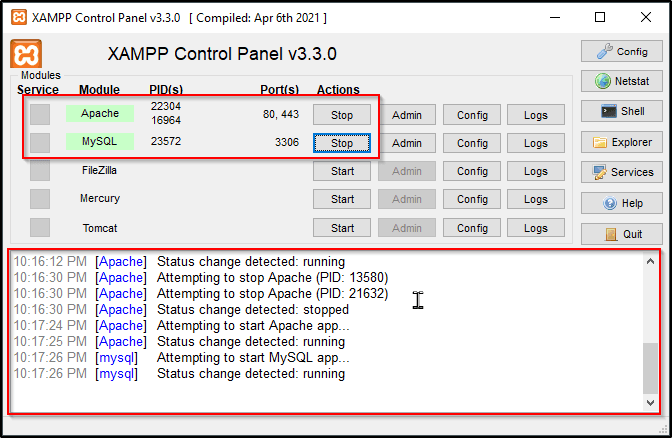Image resolution: width=672 pixels, height=438 pixels.
Task: Open Apache Admin page
Action: tap(407, 115)
